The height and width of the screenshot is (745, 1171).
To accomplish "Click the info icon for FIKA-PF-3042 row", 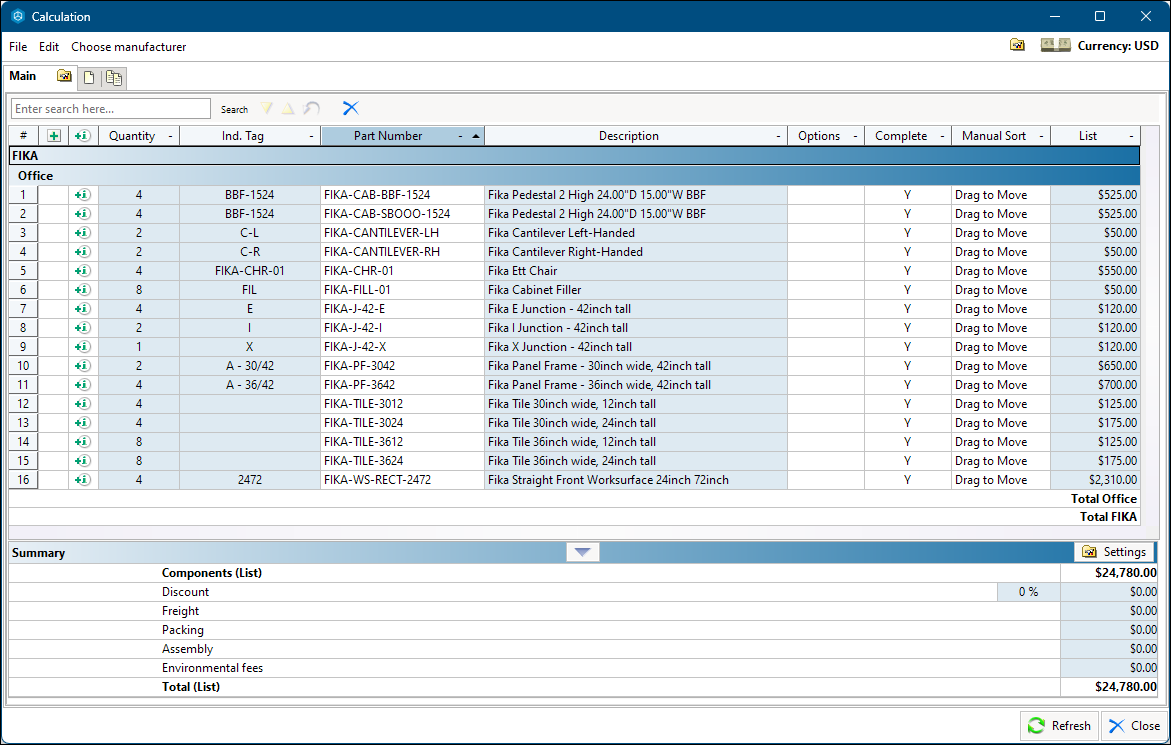I will 83,366.
